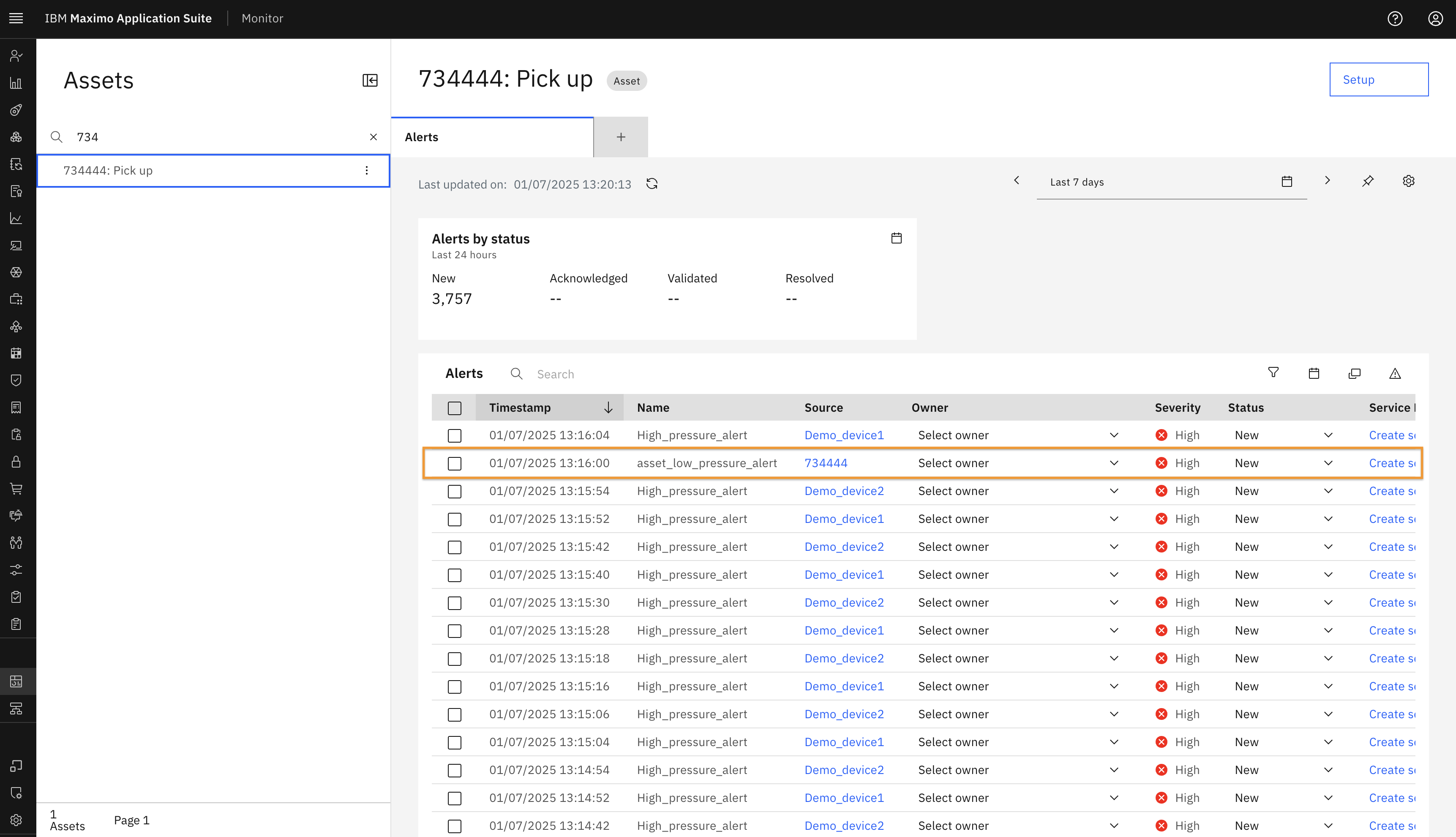Check the 13:15:28 alert row checkbox

[x=455, y=631]
